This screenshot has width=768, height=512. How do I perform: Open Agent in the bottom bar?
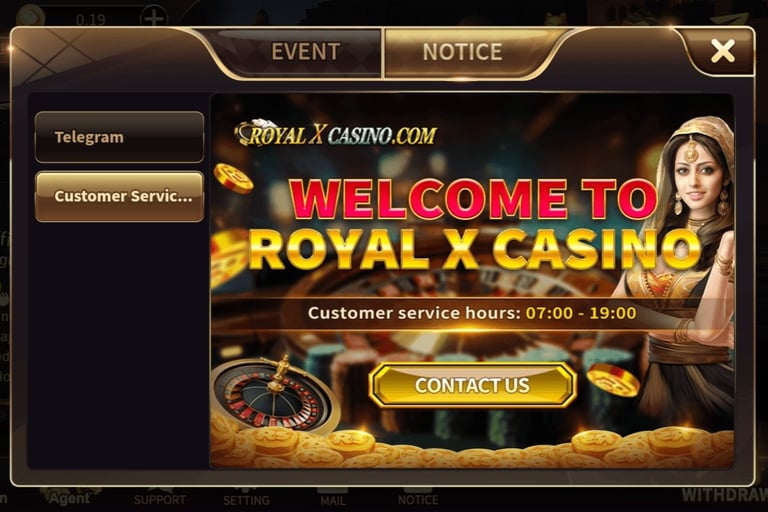(70, 498)
